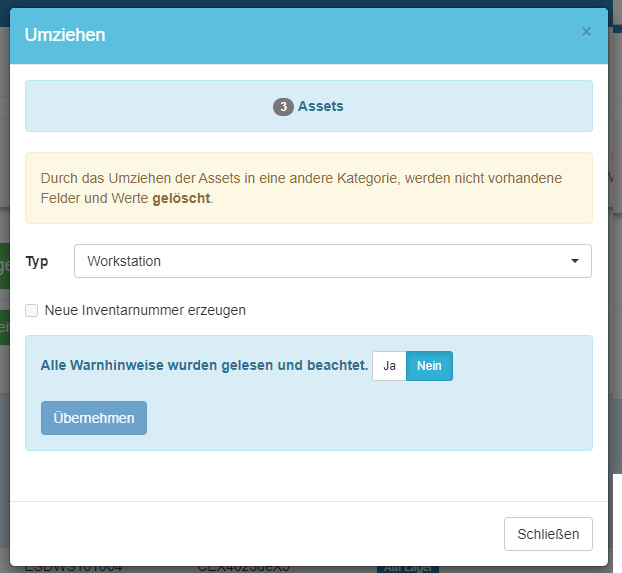Click the 'Assets' heading text

(x=320, y=106)
